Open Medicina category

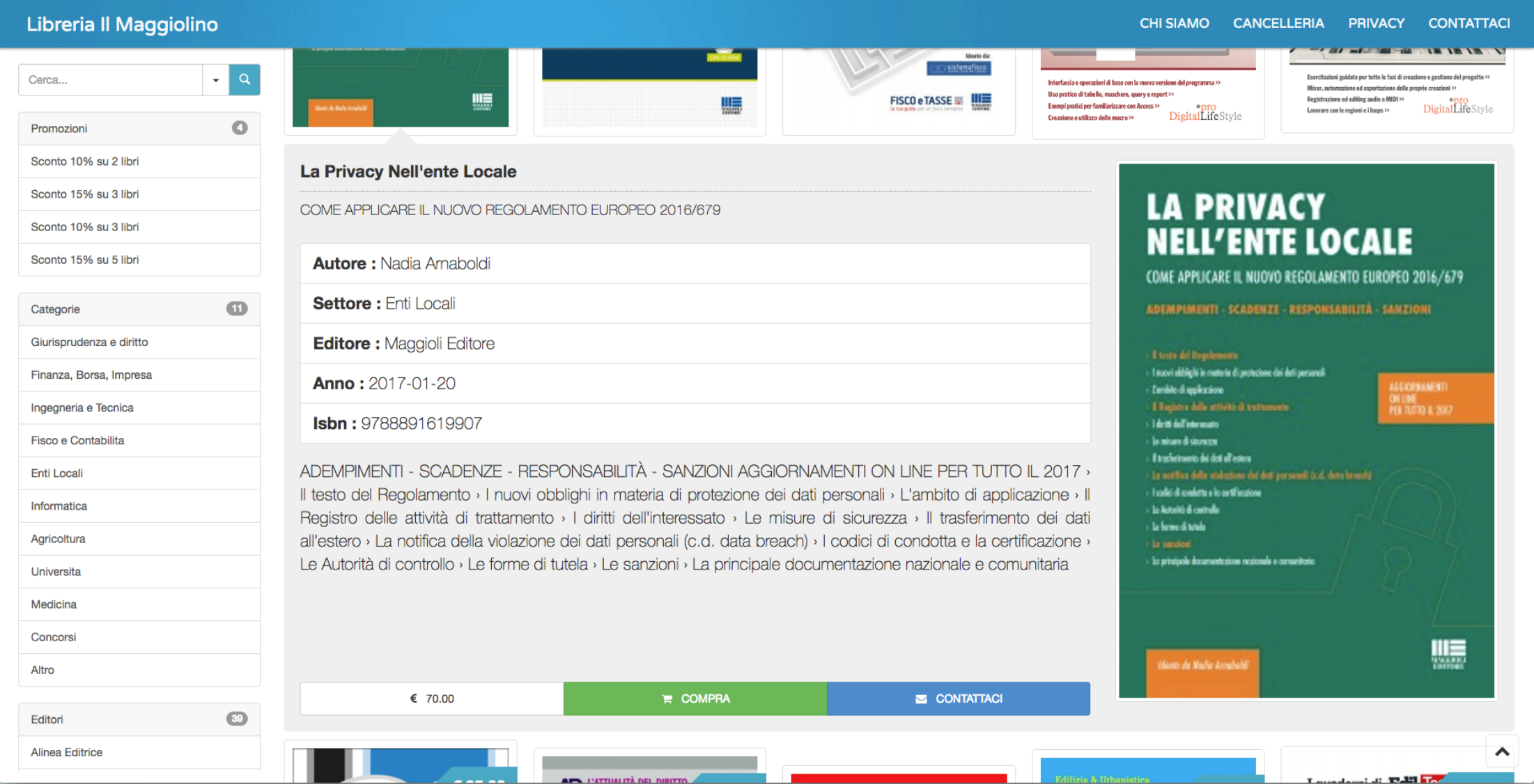139,604
